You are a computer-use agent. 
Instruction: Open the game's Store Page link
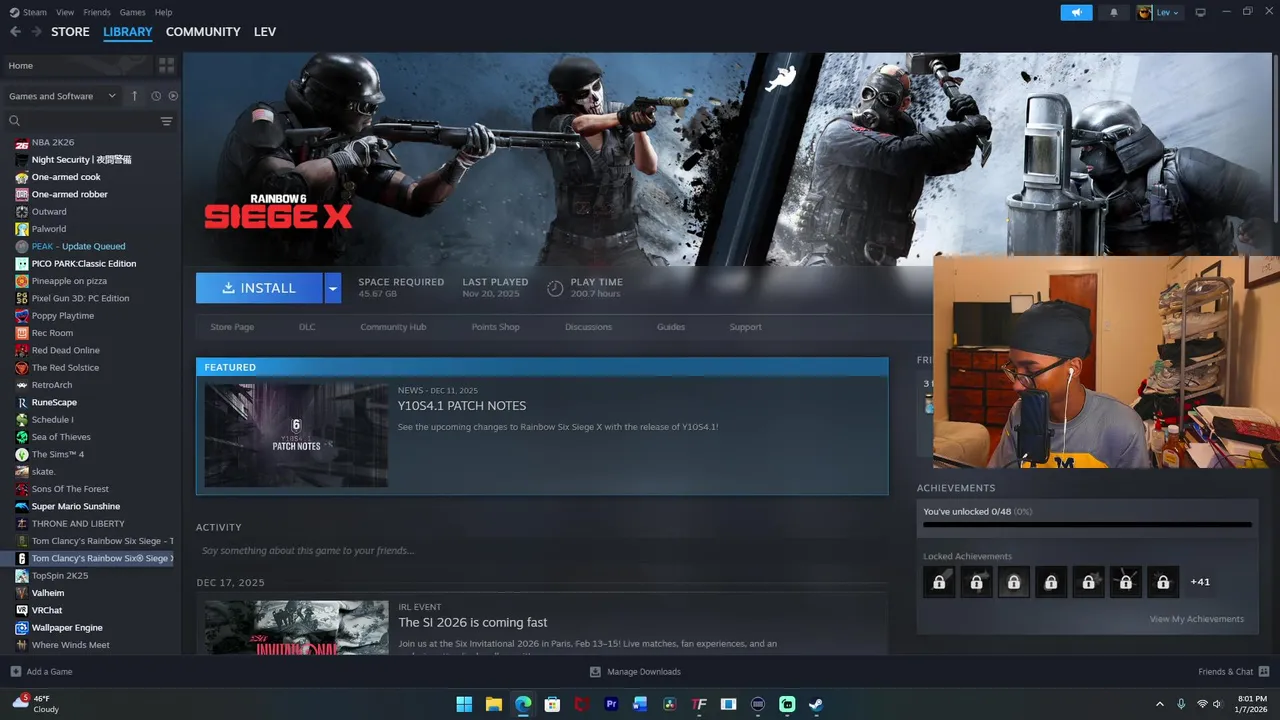click(232, 327)
